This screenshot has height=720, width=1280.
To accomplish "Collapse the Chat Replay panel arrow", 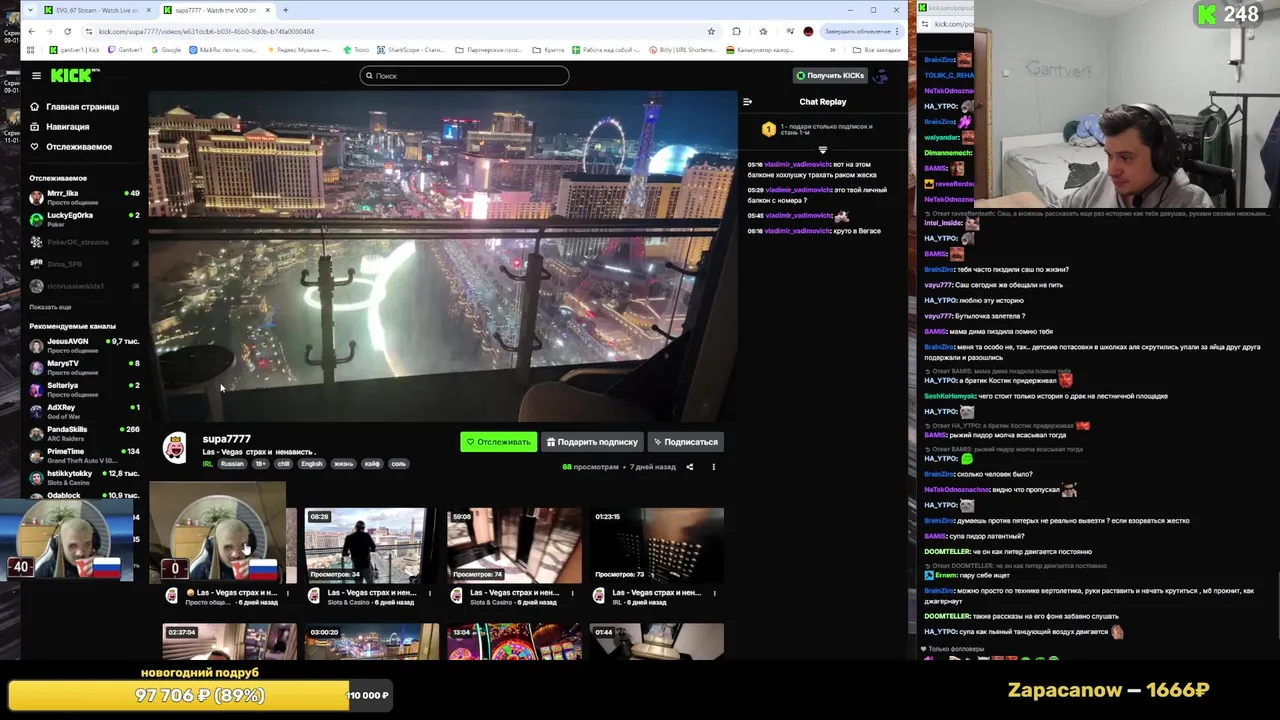I will (x=747, y=101).
